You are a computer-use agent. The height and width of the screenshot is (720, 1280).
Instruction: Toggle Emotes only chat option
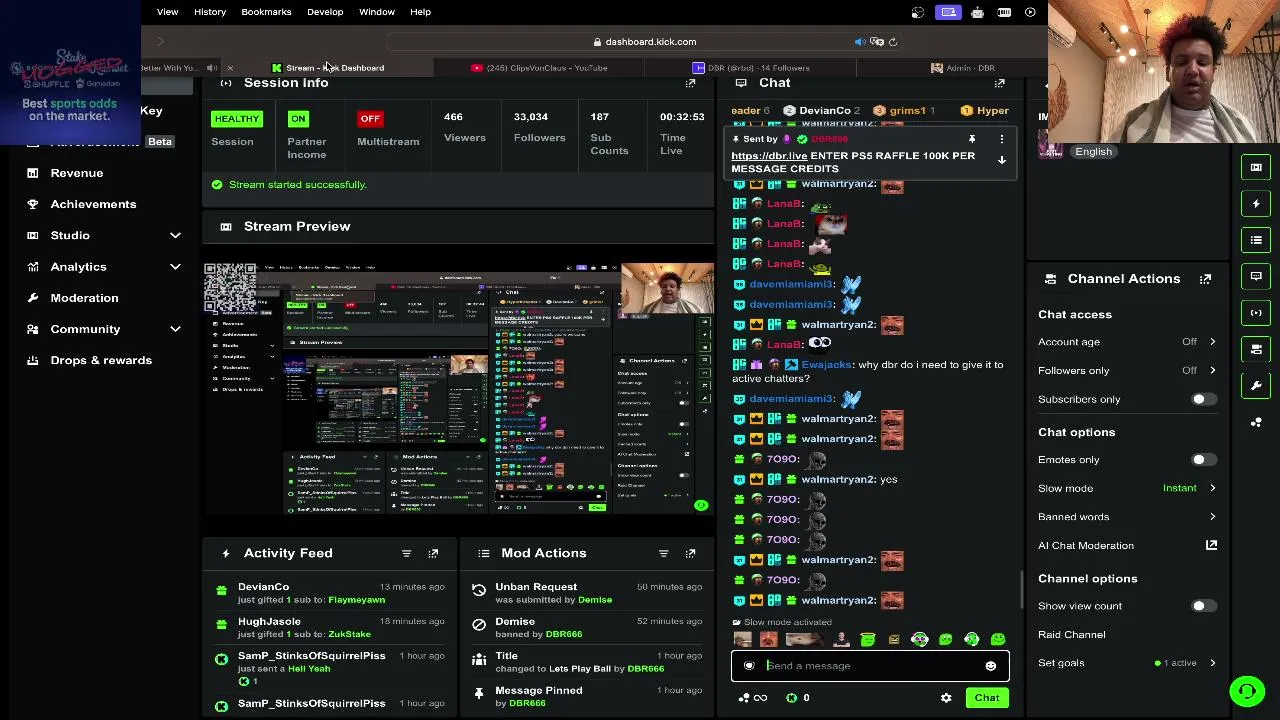(1203, 460)
